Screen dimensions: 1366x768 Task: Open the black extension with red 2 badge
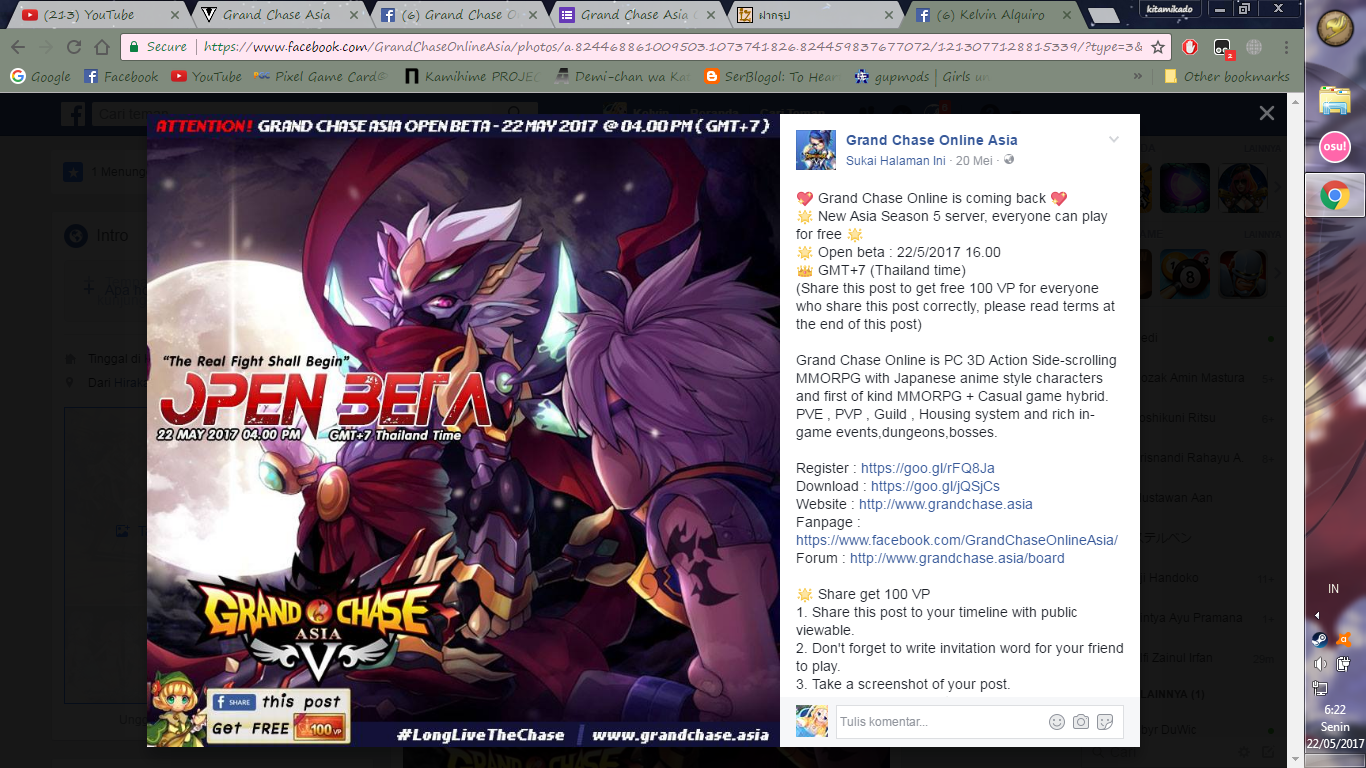pos(1222,48)
